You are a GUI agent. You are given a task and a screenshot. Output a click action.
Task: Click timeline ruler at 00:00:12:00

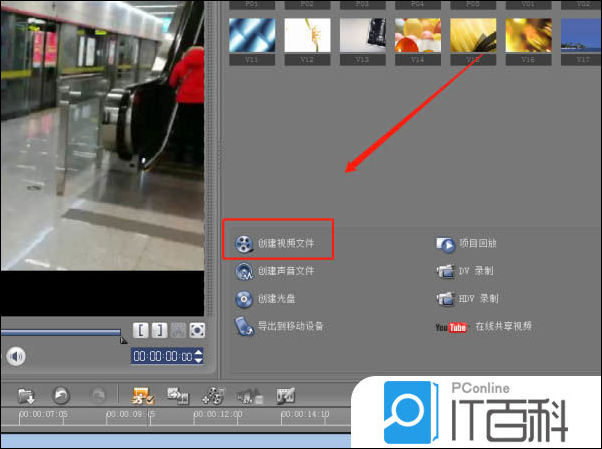coord(218,415)
